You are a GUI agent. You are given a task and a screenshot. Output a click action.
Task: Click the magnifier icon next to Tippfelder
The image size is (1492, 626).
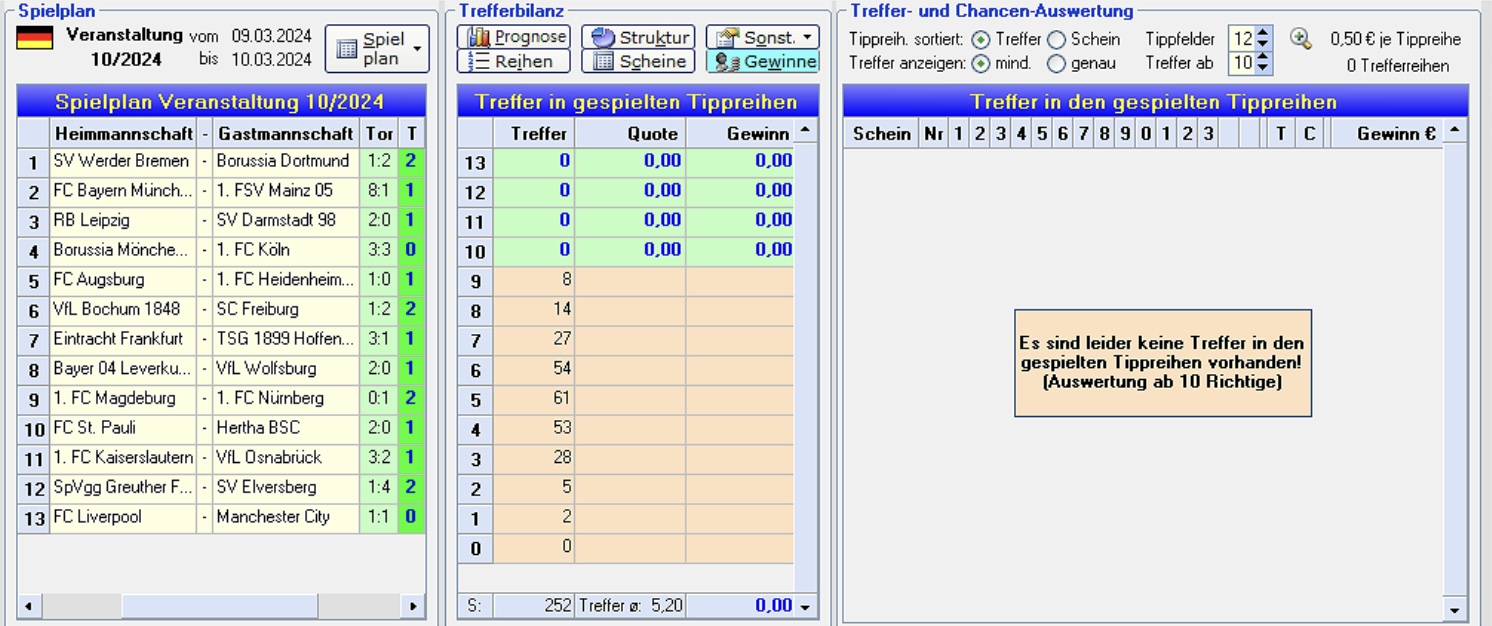pos(1300,39)
